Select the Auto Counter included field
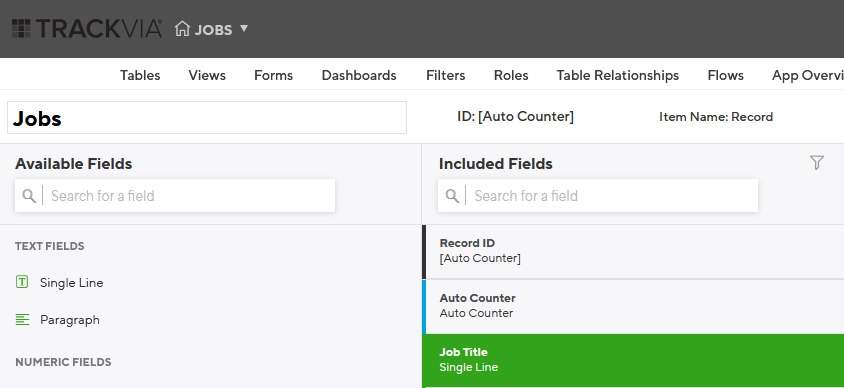Image resolution: width=844 pixels, height=388 pixels. [633, 306]
